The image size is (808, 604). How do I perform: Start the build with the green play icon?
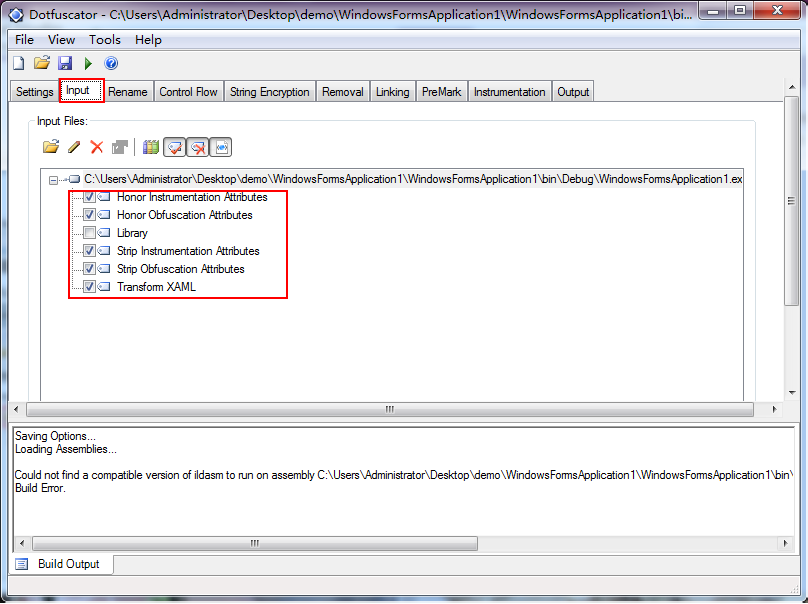[88, 63]
